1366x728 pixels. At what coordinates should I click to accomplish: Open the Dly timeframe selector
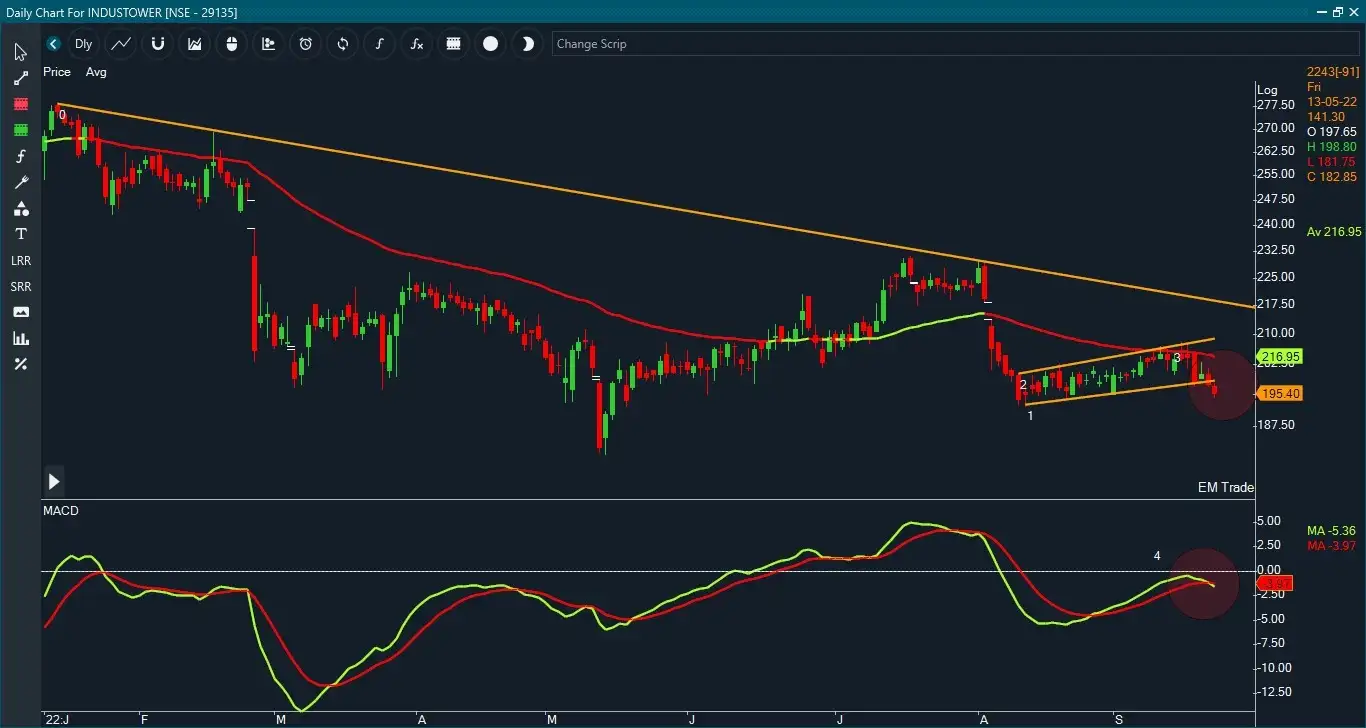(x=83, y=44)
